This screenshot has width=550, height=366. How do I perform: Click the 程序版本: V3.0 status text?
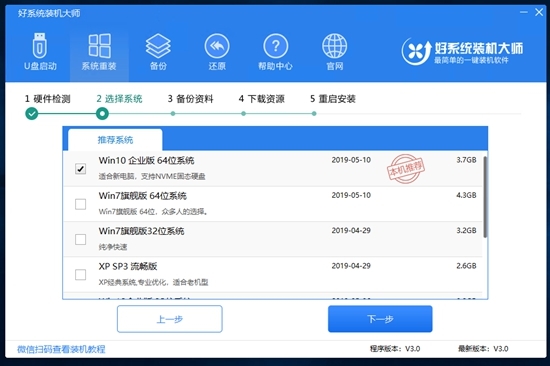click(395, 349)
